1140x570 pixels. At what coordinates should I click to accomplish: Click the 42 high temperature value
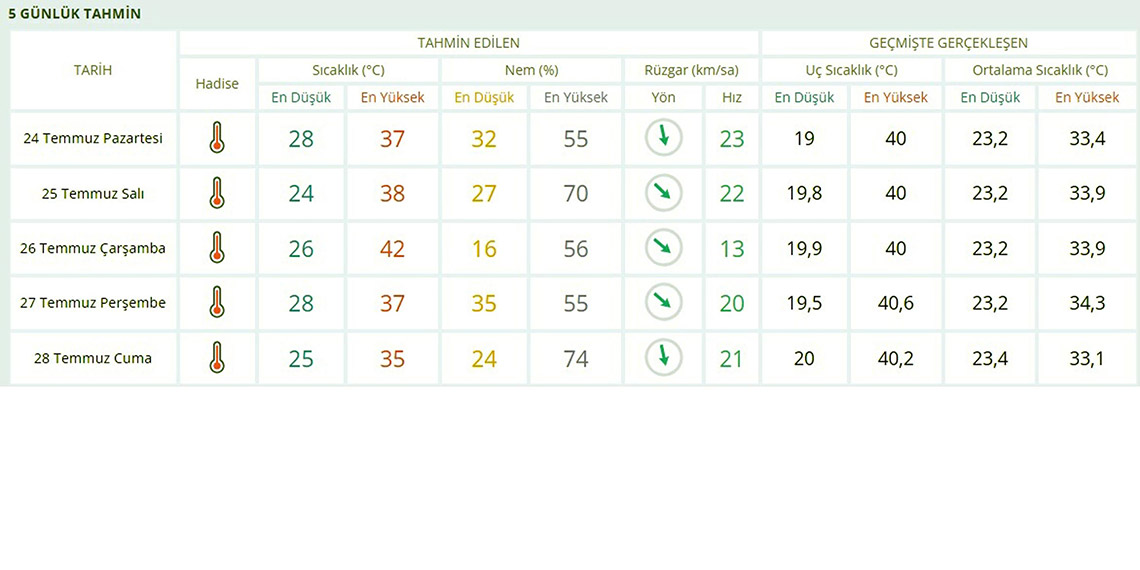[x=392, y=248]
